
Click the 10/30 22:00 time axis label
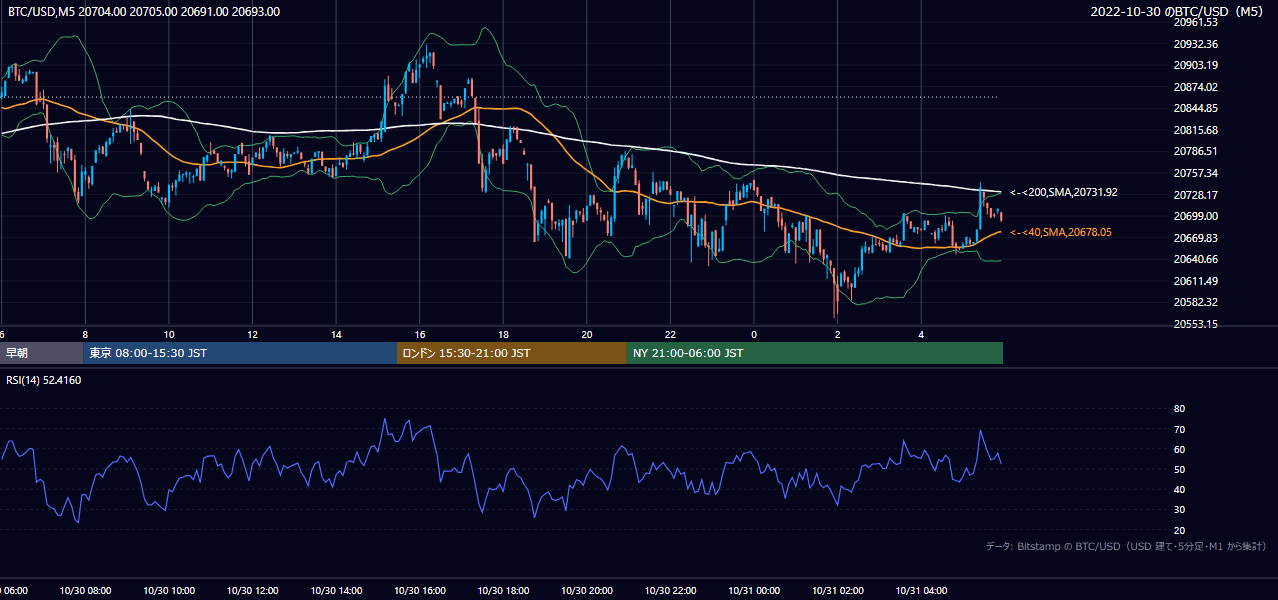(671, 591)
